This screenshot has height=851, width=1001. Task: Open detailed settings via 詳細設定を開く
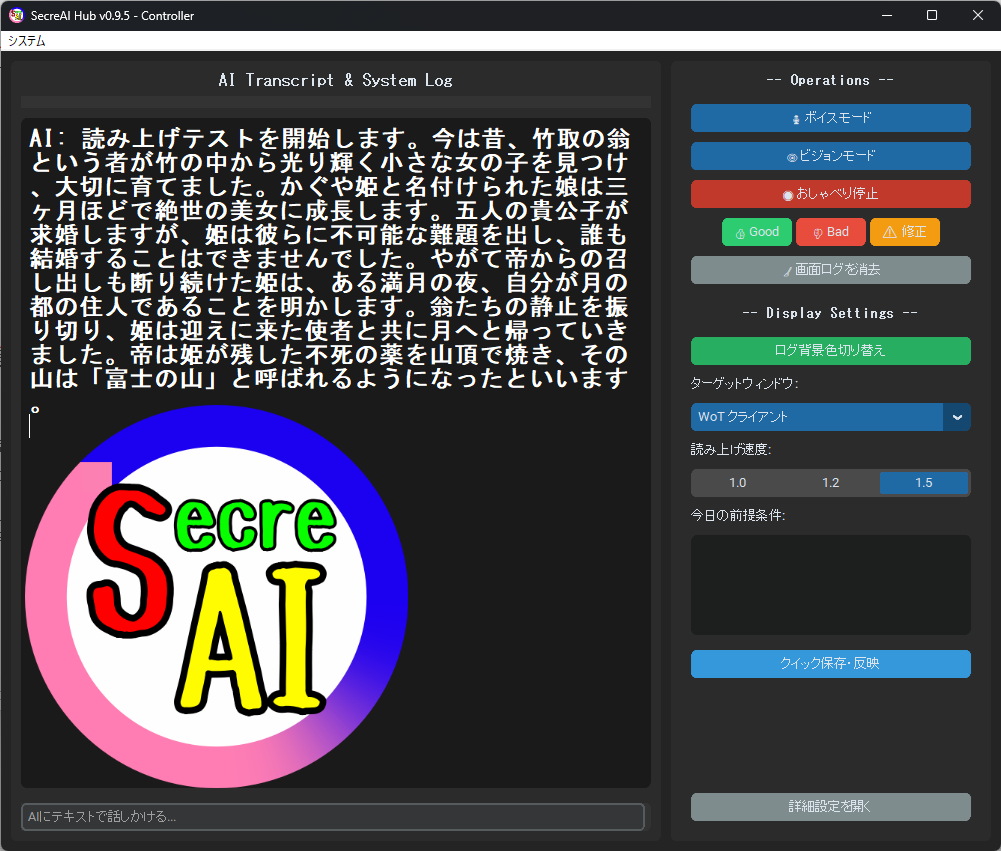tap(831, 807)
